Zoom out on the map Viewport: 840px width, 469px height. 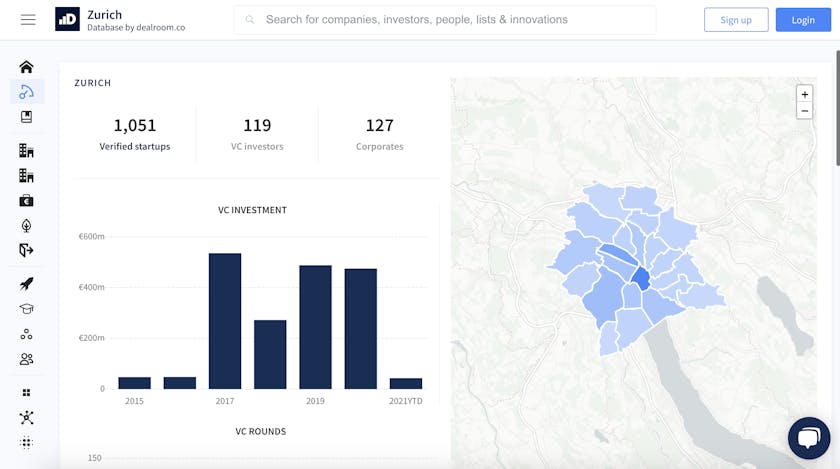click(x=804, y=111)
